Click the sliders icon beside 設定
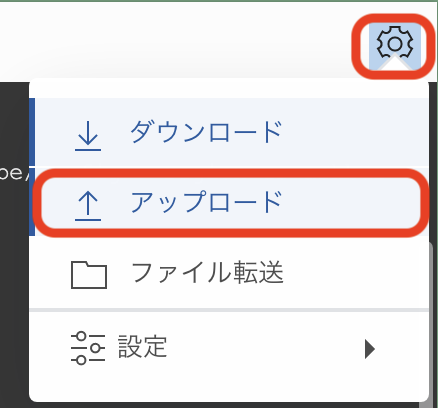 click(x=88, y=348)
